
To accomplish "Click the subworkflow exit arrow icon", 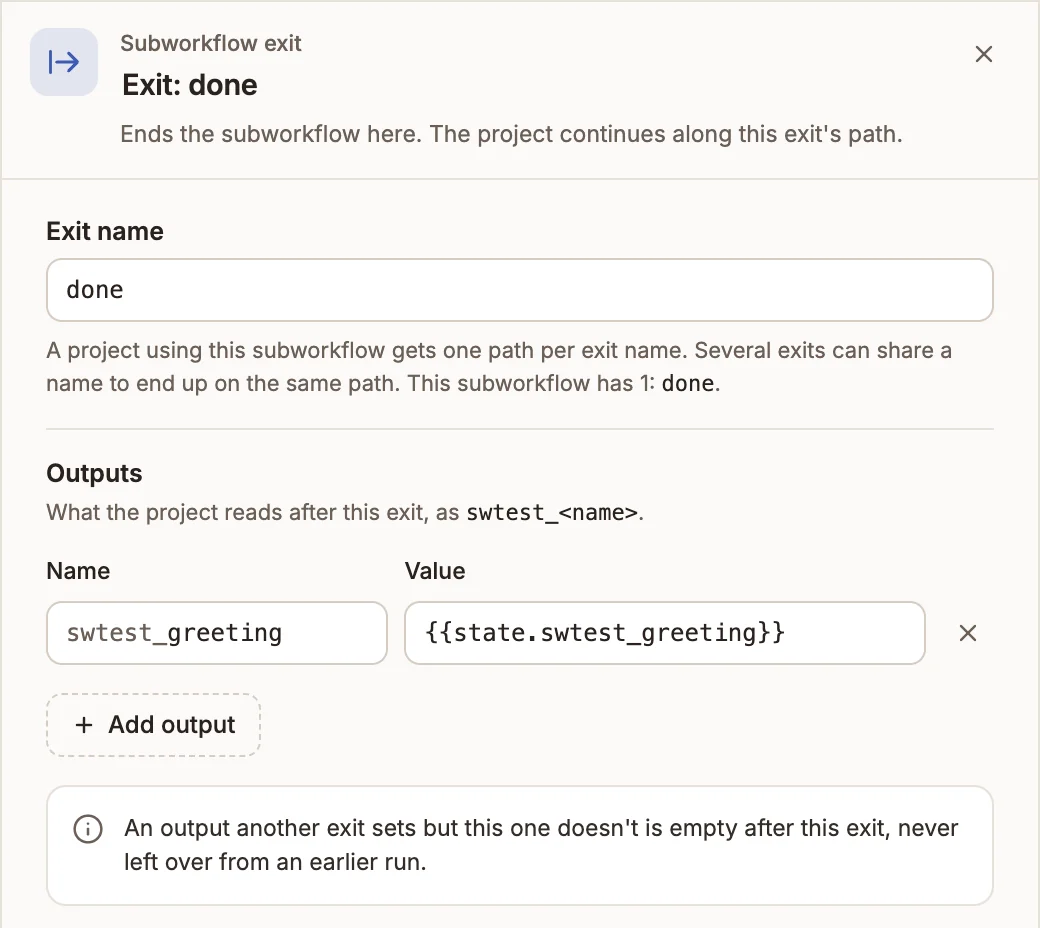I will point(64,62).
